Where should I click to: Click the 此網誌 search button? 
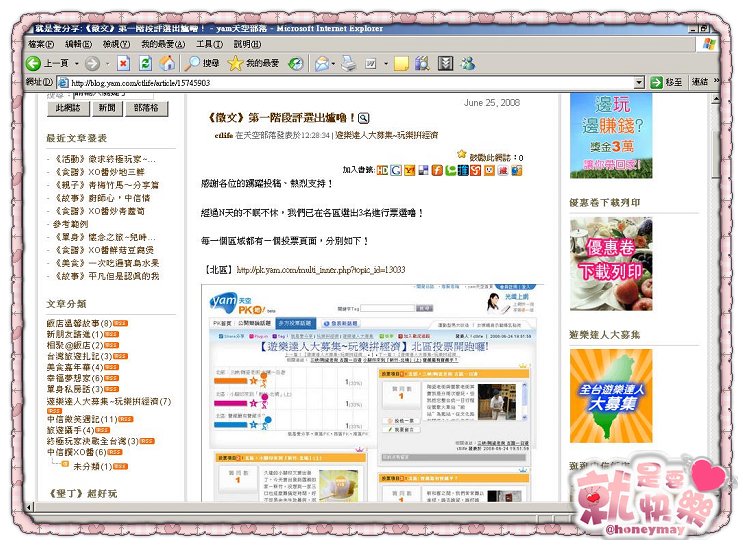coord(68,108)
